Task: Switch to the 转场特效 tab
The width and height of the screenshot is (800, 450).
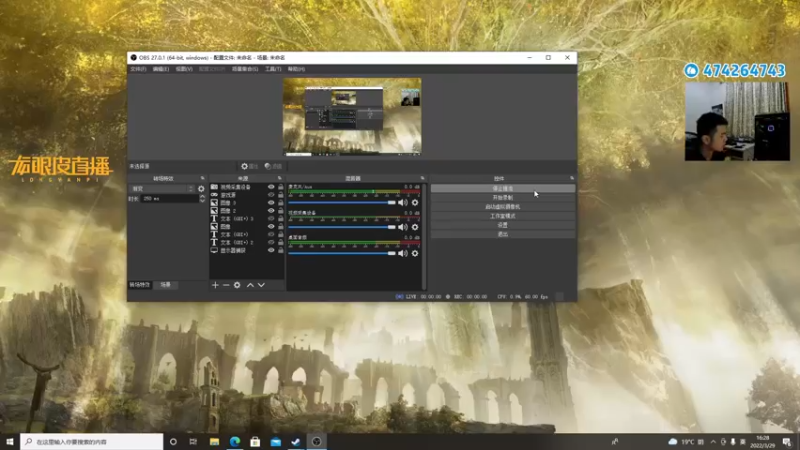Action: tap(140, 285)
